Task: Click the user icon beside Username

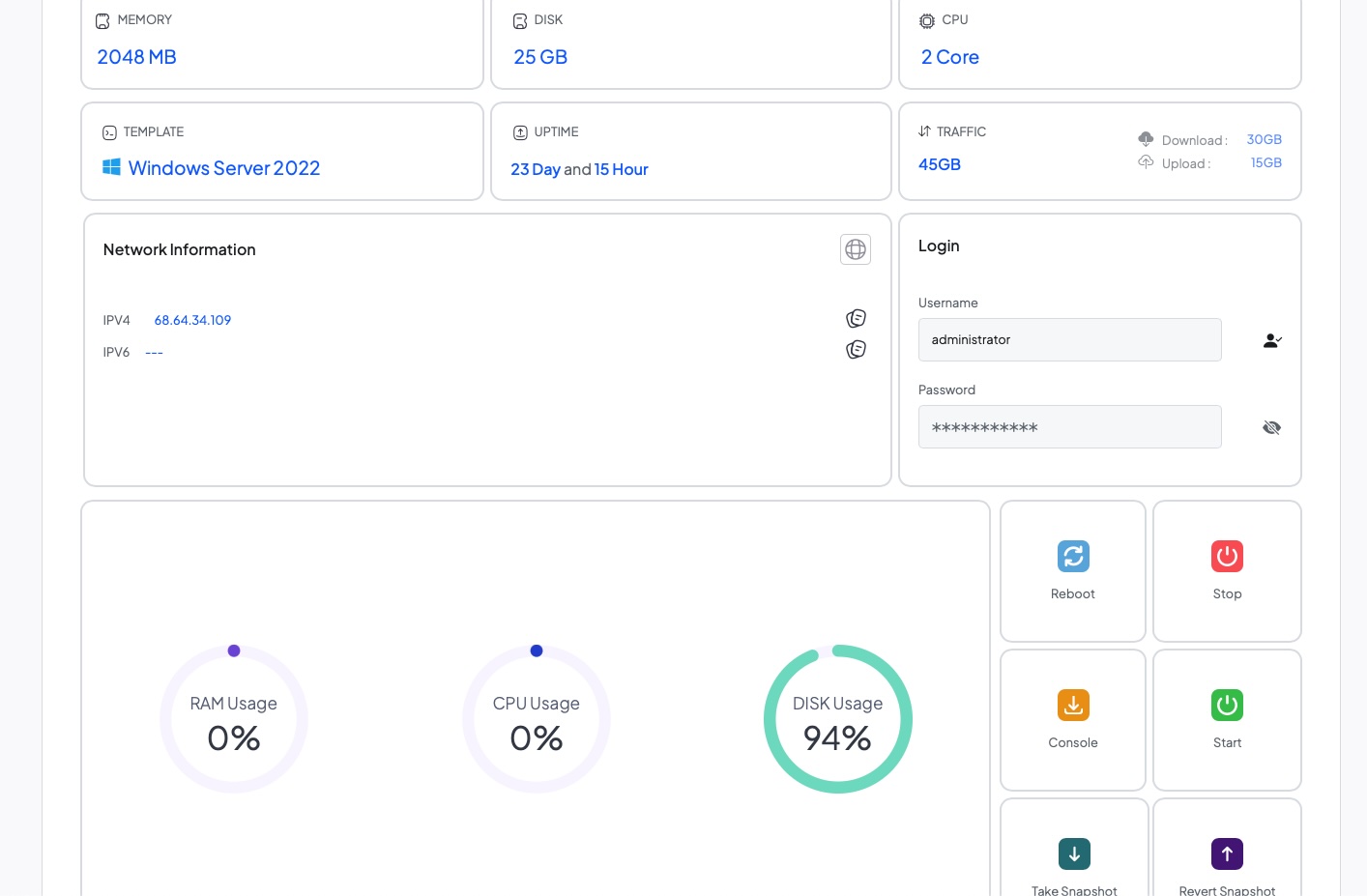Action: [x=1271, y=340]
